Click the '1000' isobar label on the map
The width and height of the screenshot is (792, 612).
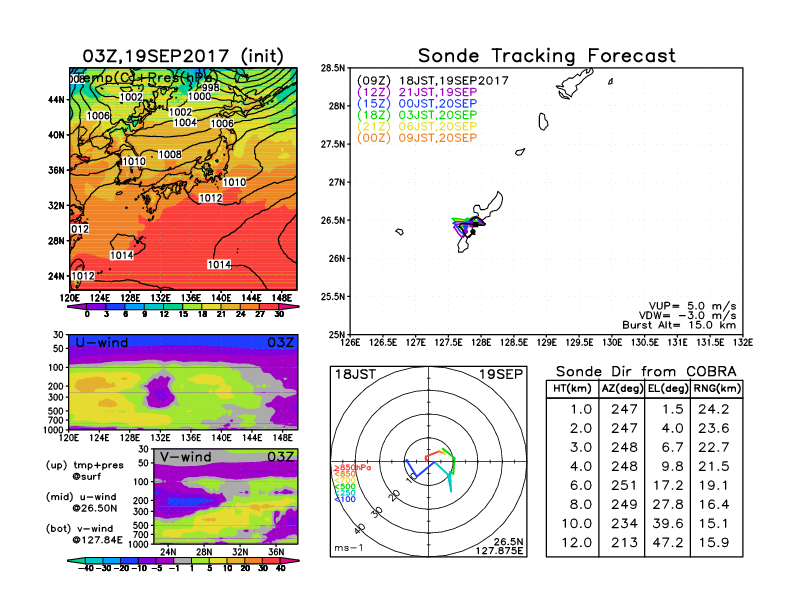[x=199, y=96]
